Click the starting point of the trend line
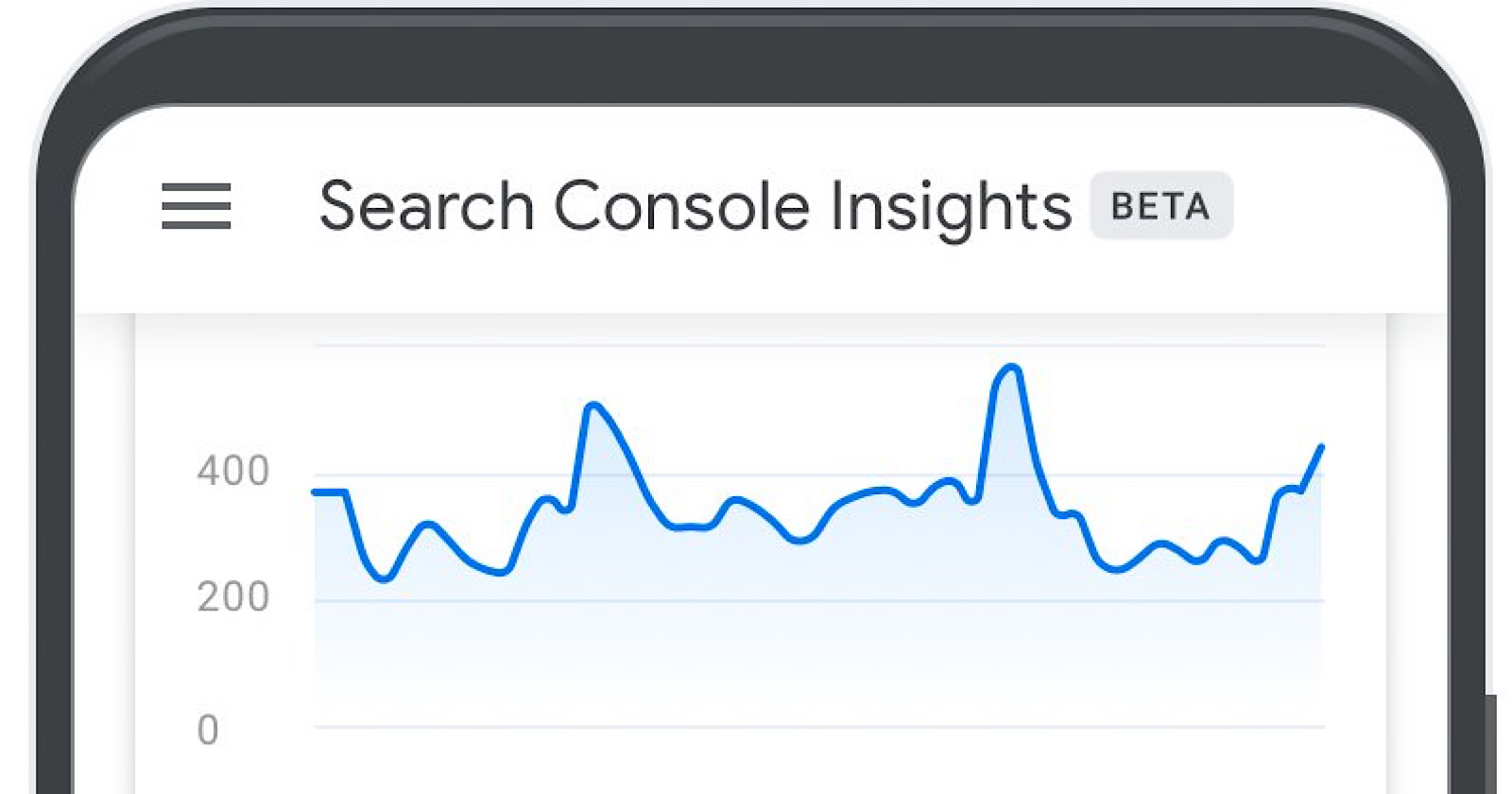Image resolution: width=1512 pixels, height=794 pixels. (x=314, y=492)
